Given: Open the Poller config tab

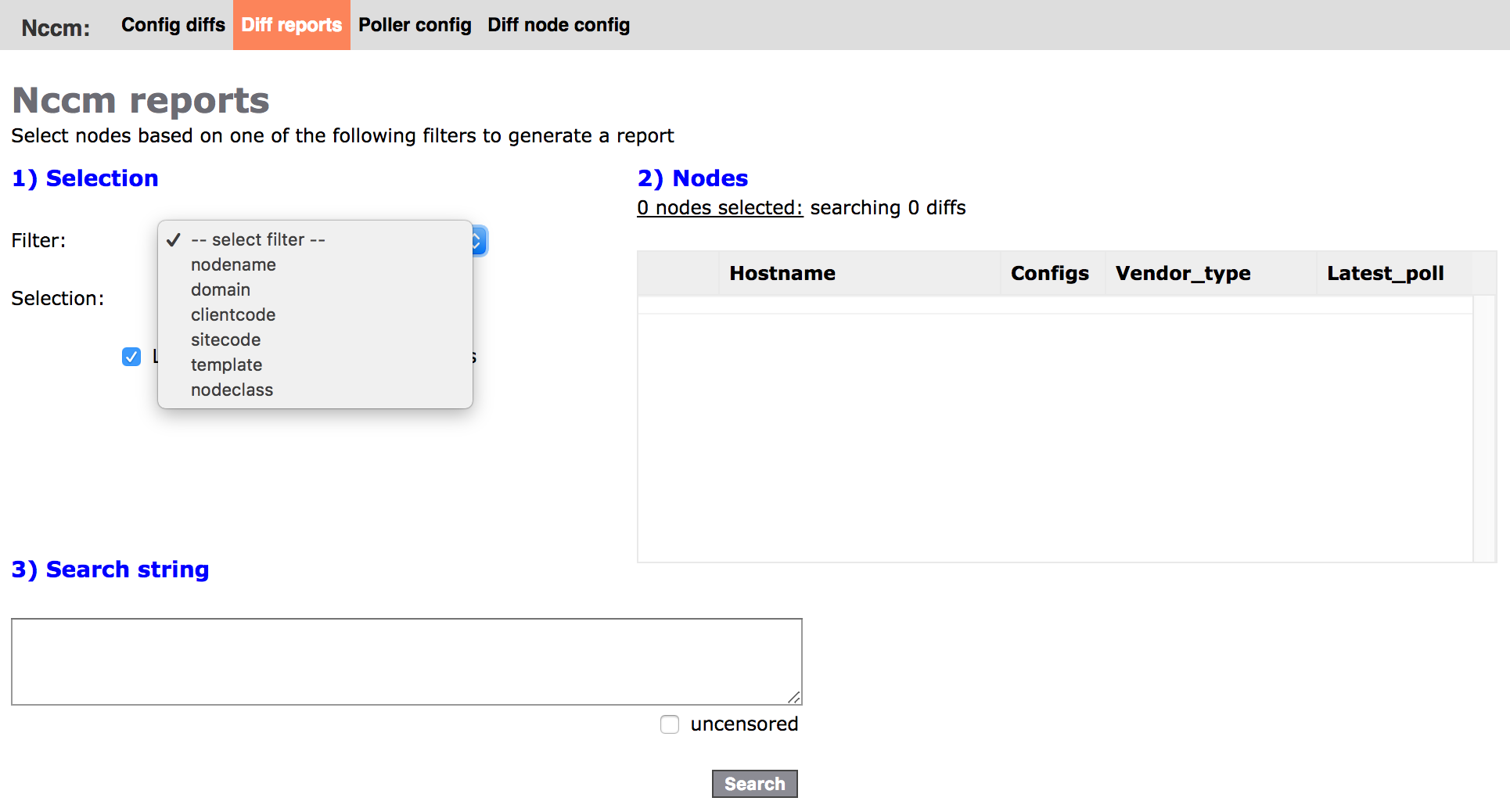Looking at the screenshot, I should click(415, 25).
